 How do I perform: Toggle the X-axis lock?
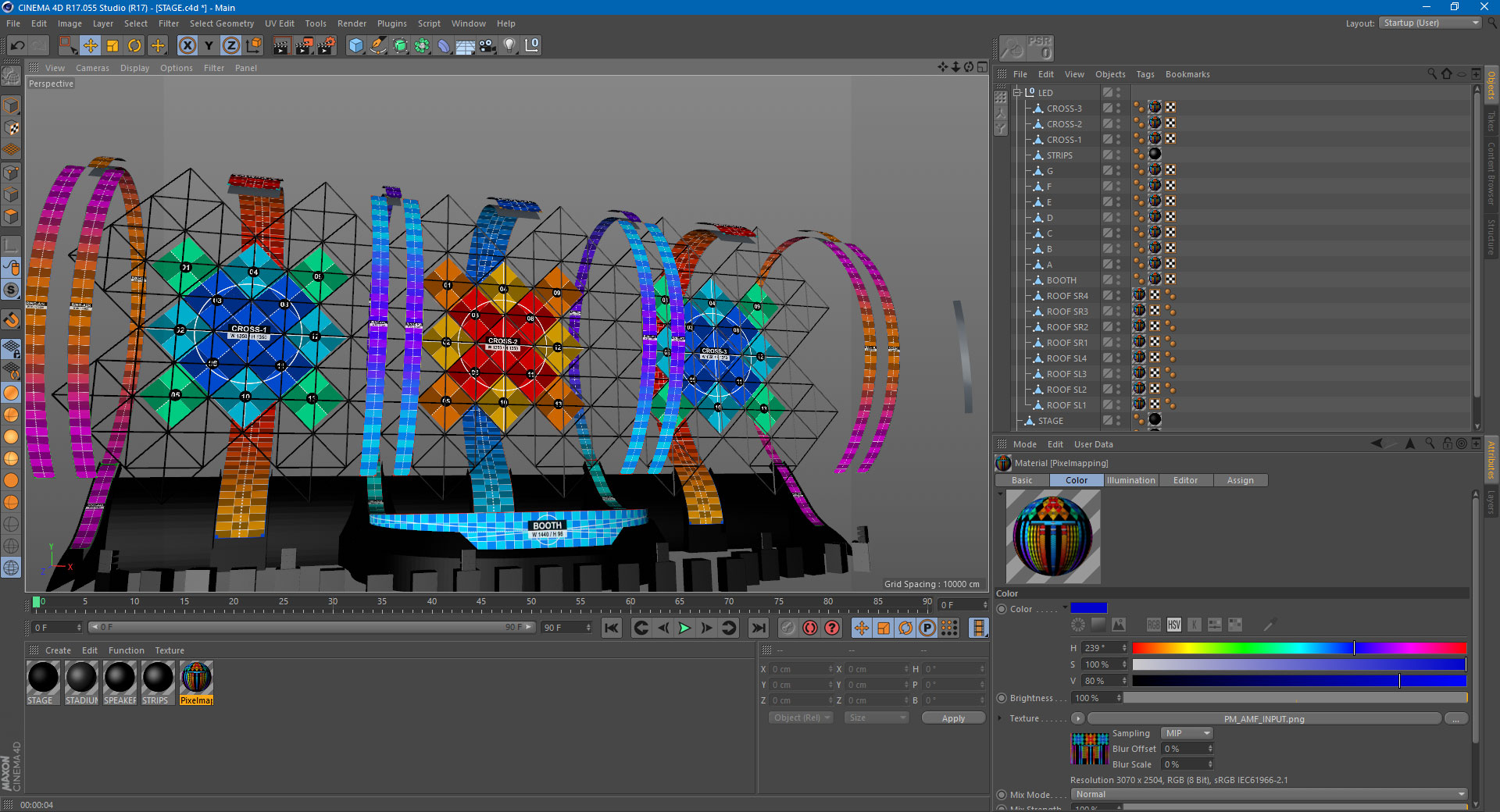click(x=187, y=46)
